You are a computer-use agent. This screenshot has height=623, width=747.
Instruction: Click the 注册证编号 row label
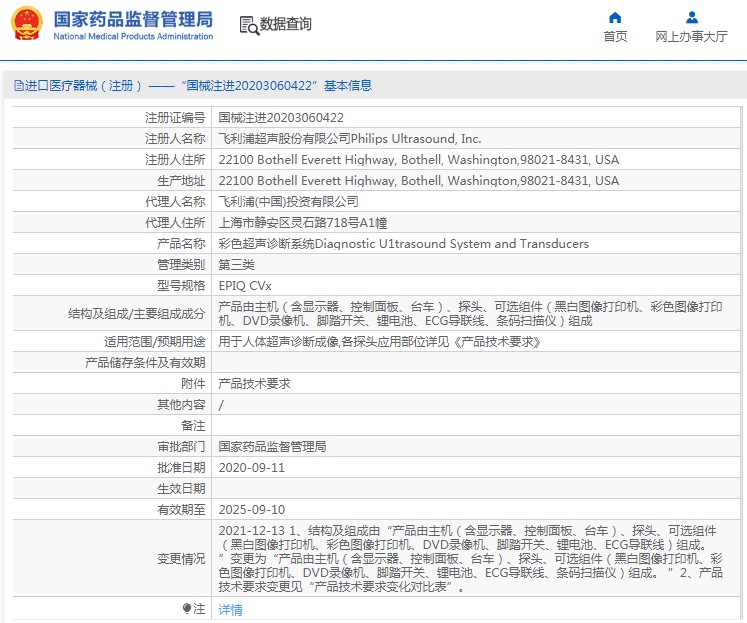(175, 118)
